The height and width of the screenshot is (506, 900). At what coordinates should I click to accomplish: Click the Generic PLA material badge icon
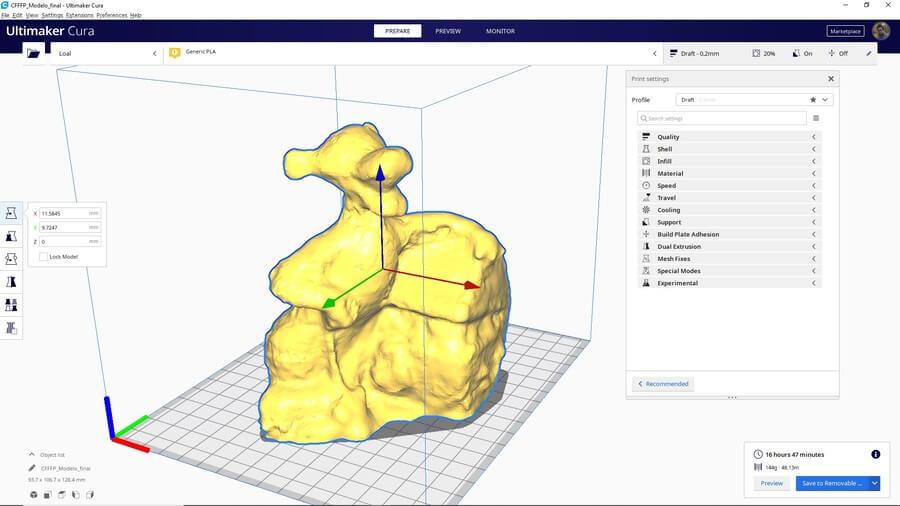174,53
